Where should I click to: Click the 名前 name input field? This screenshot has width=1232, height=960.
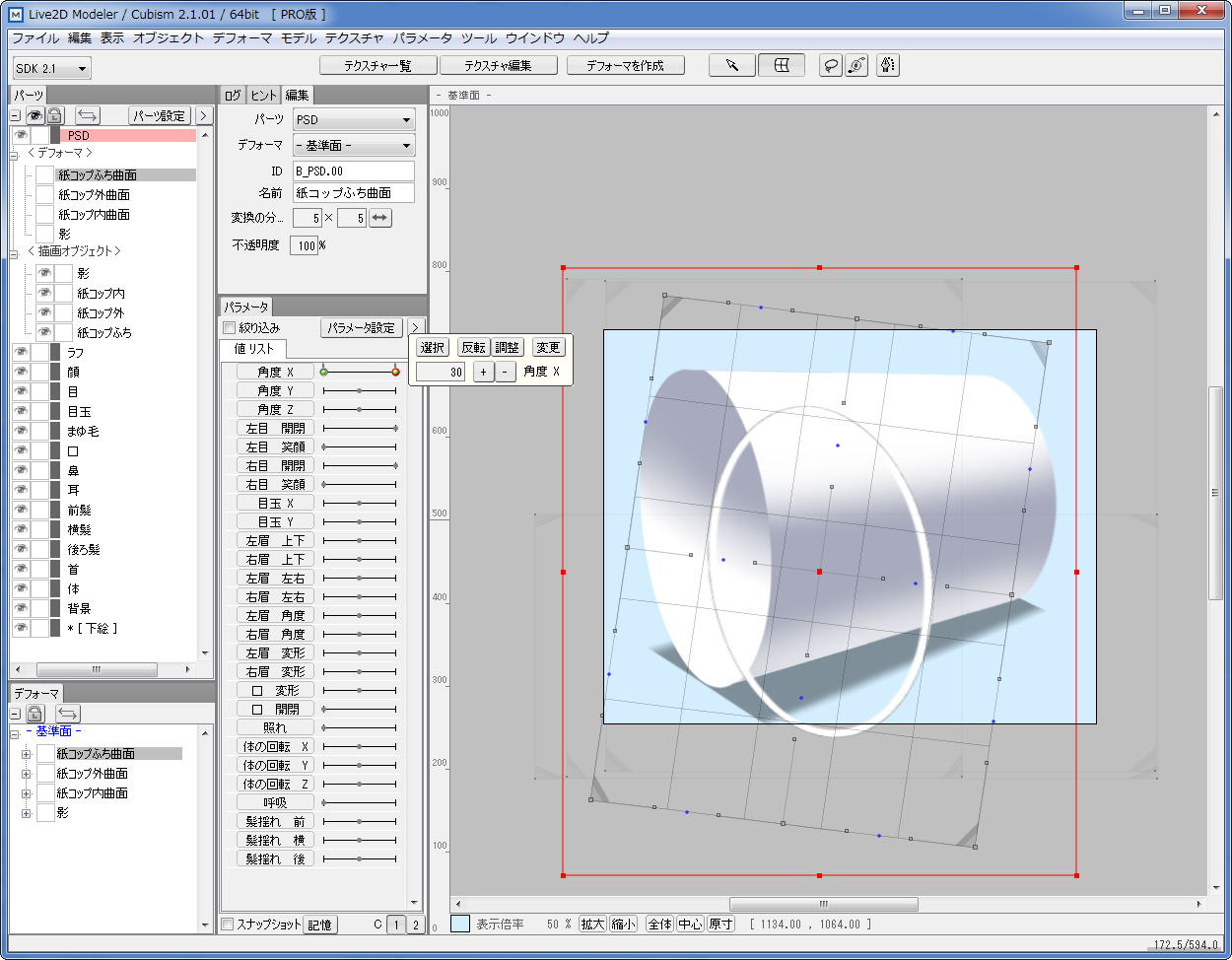click(354, 193)
